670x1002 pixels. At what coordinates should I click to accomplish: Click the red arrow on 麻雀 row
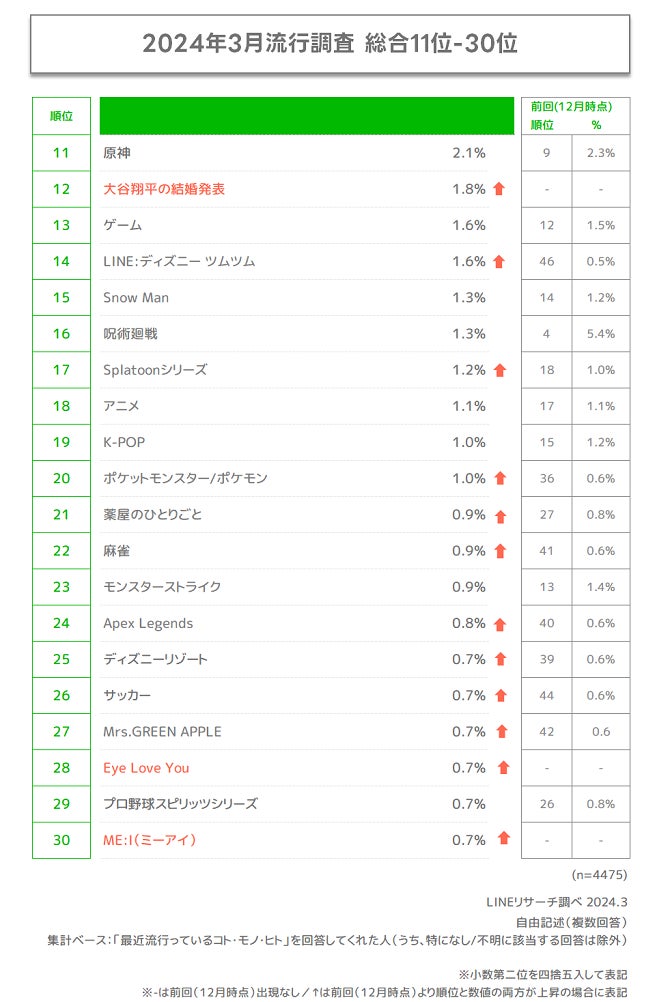pyautogui.click(x=500, y=551)
